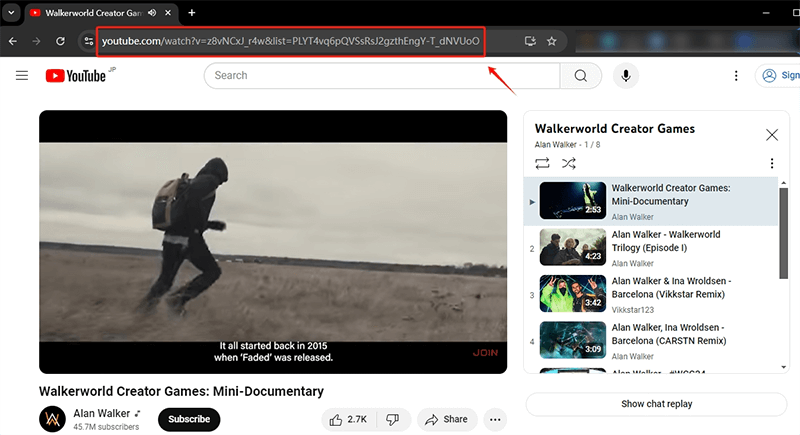Dislike this video
This screenshot has width=800, height=435.
[x=393, y=420]
